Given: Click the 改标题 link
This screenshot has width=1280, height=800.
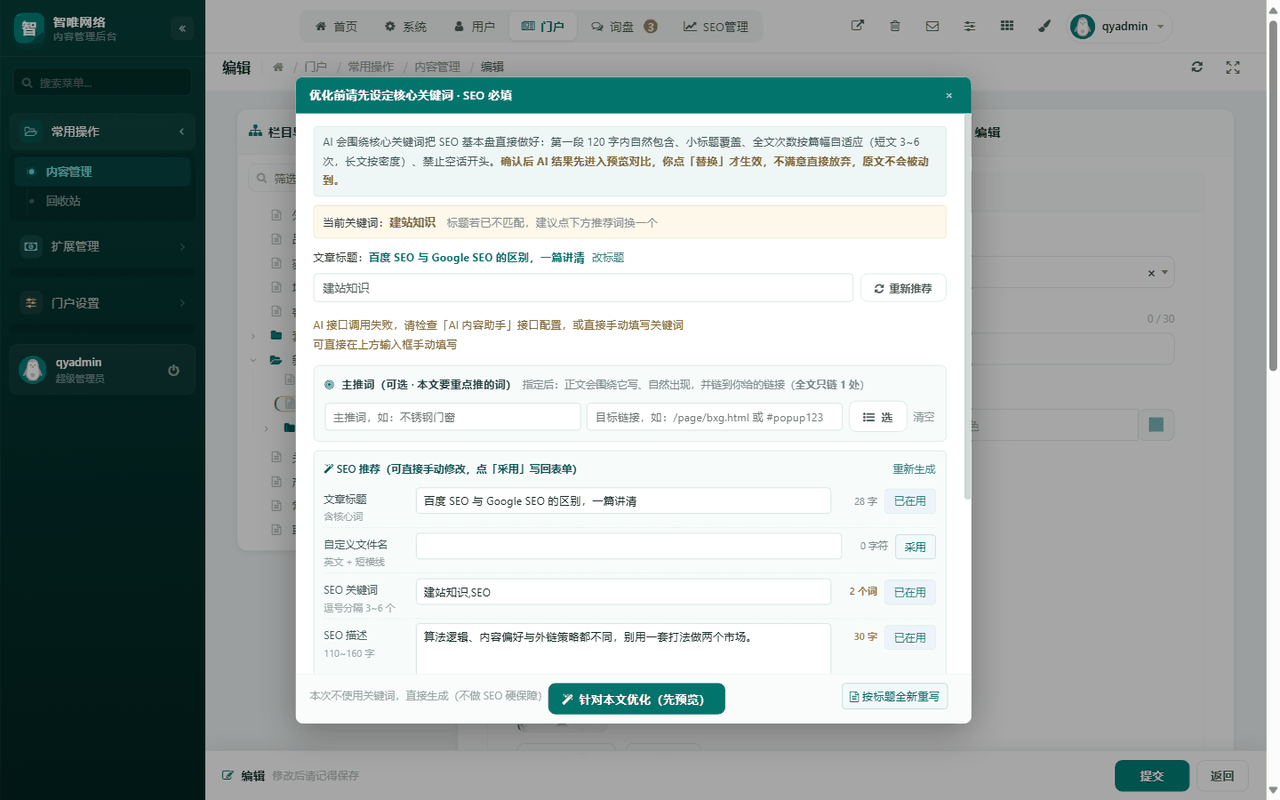Looking at the screenshot, I should [x=608, y=258].
